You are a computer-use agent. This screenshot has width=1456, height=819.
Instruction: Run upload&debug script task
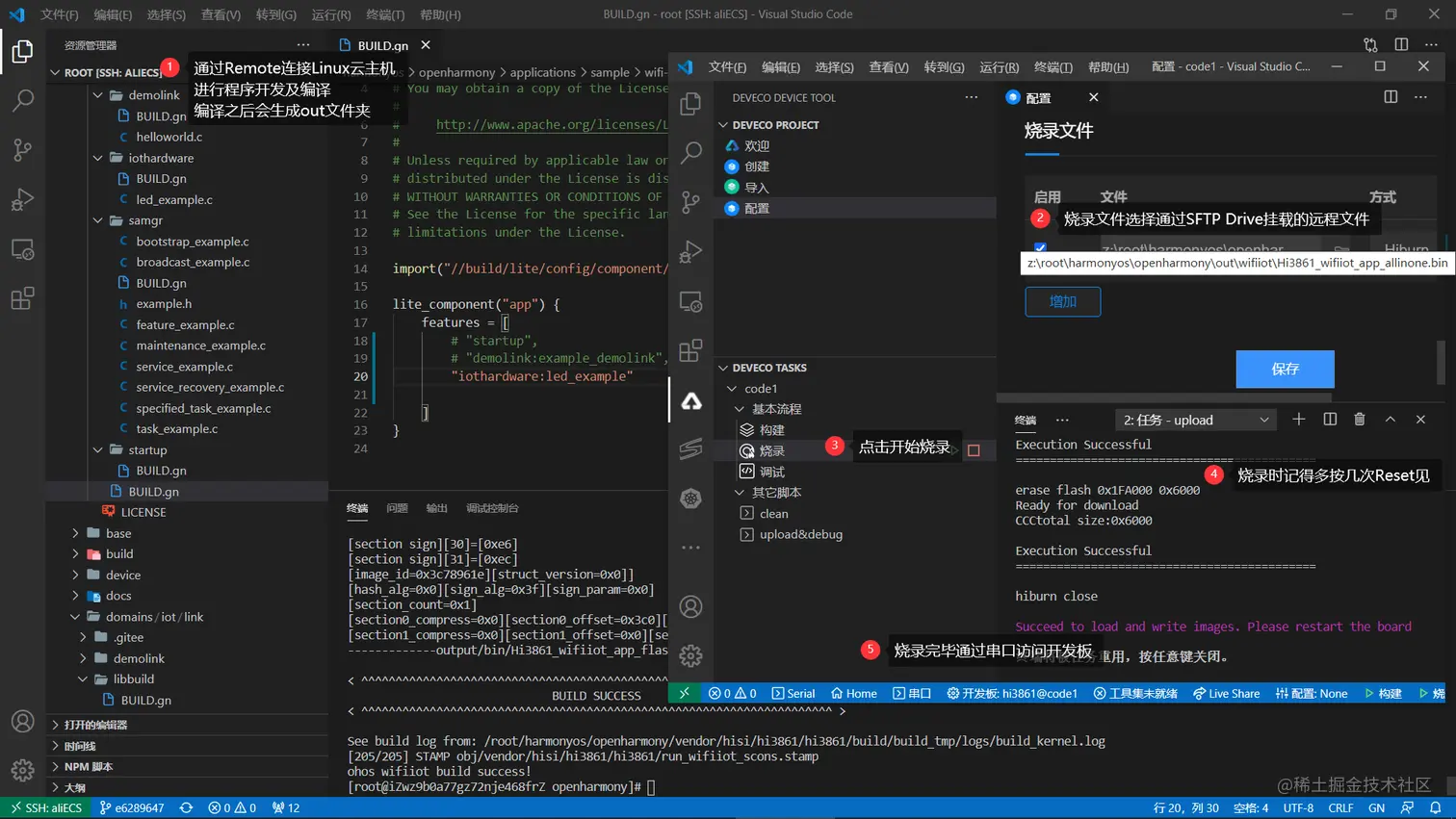pyautogui.click(x=800, y=534)
